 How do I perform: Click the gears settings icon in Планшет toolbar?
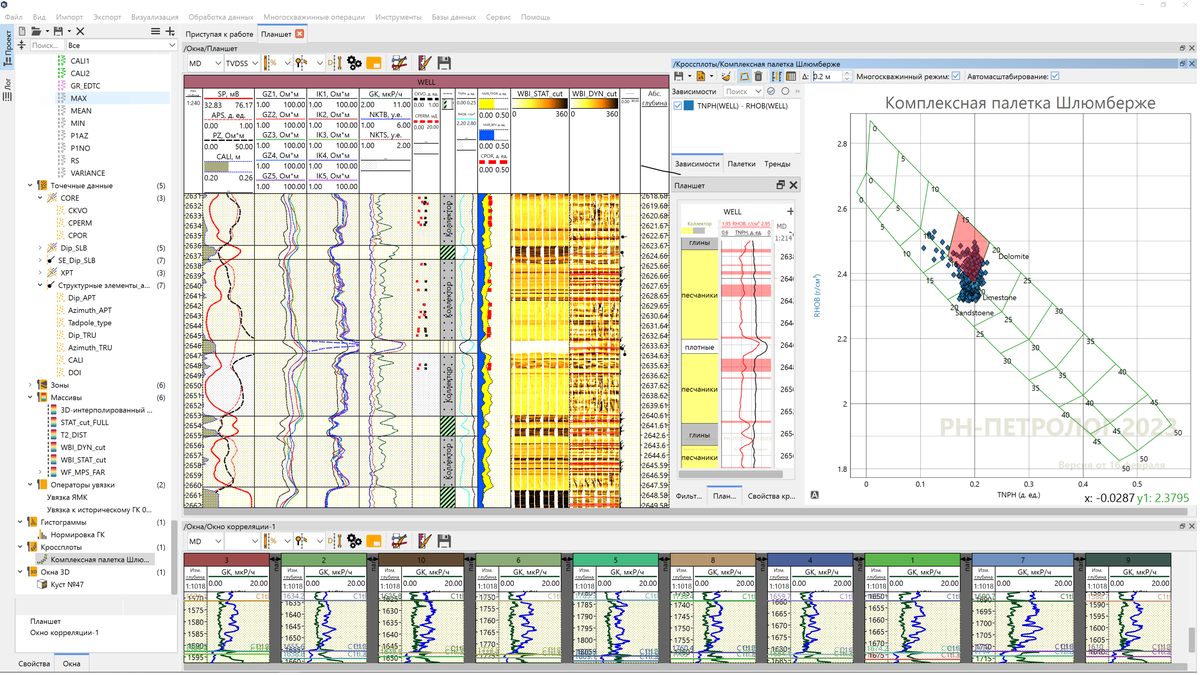coord(354,63)
